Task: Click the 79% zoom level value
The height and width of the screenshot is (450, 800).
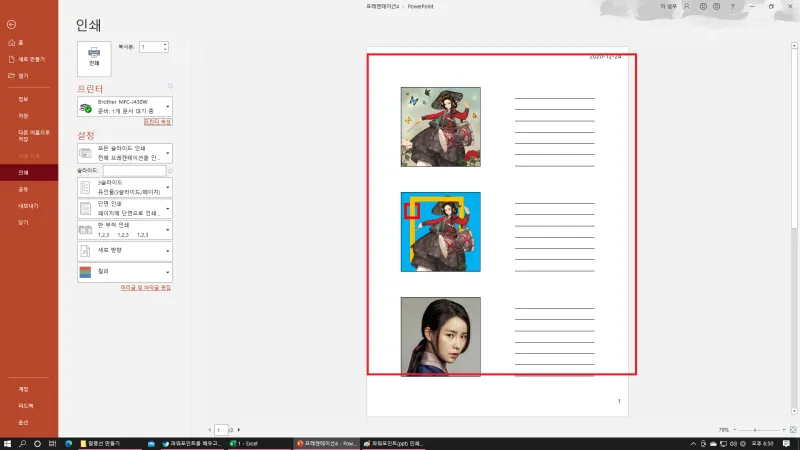Action: pos(723,430)
